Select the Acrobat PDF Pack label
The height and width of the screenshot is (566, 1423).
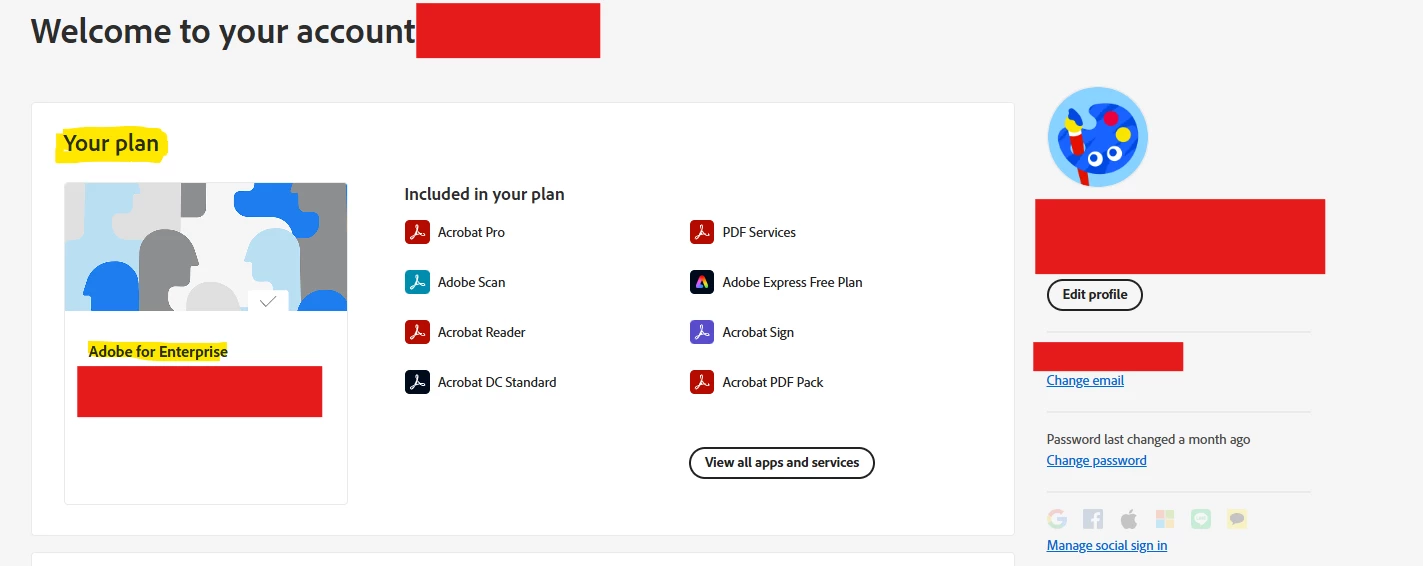pyautogui.click(x=773, y=382)
